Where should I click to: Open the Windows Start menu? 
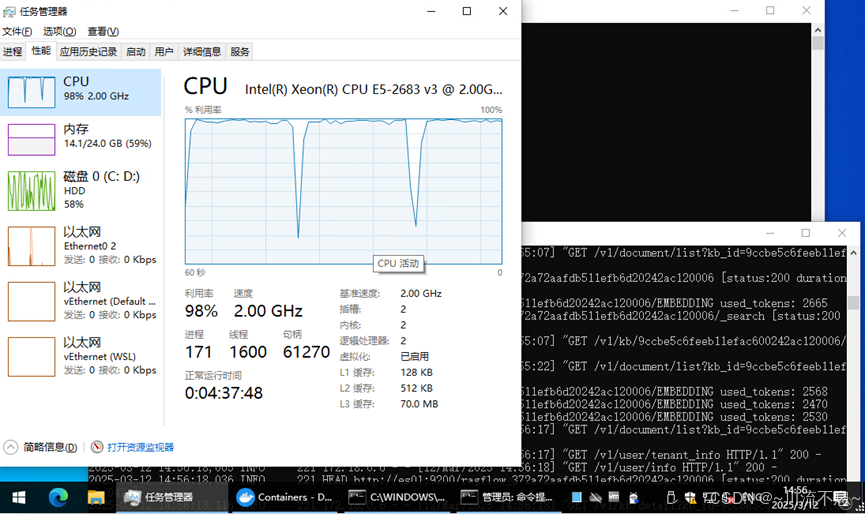18,497
